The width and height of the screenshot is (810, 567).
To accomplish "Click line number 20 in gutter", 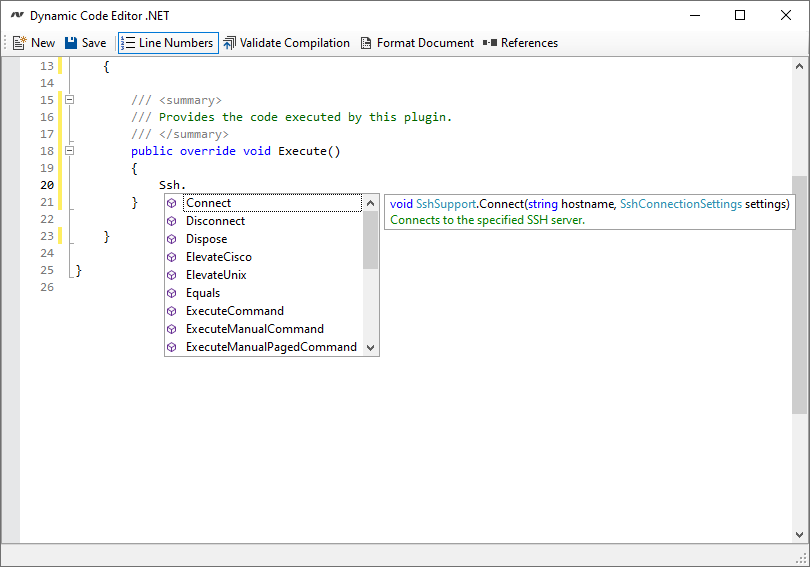I will [47, 185].
